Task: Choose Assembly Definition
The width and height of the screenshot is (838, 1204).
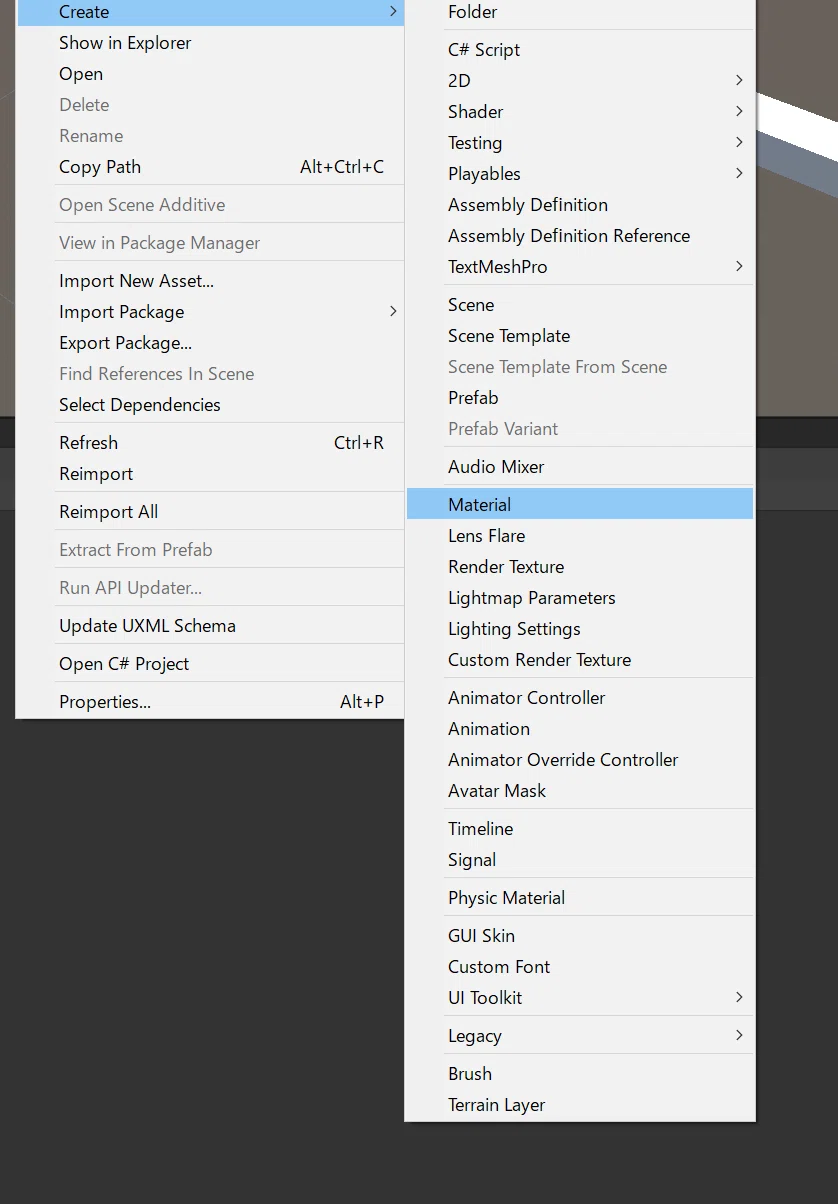Action: pos(580,205)
